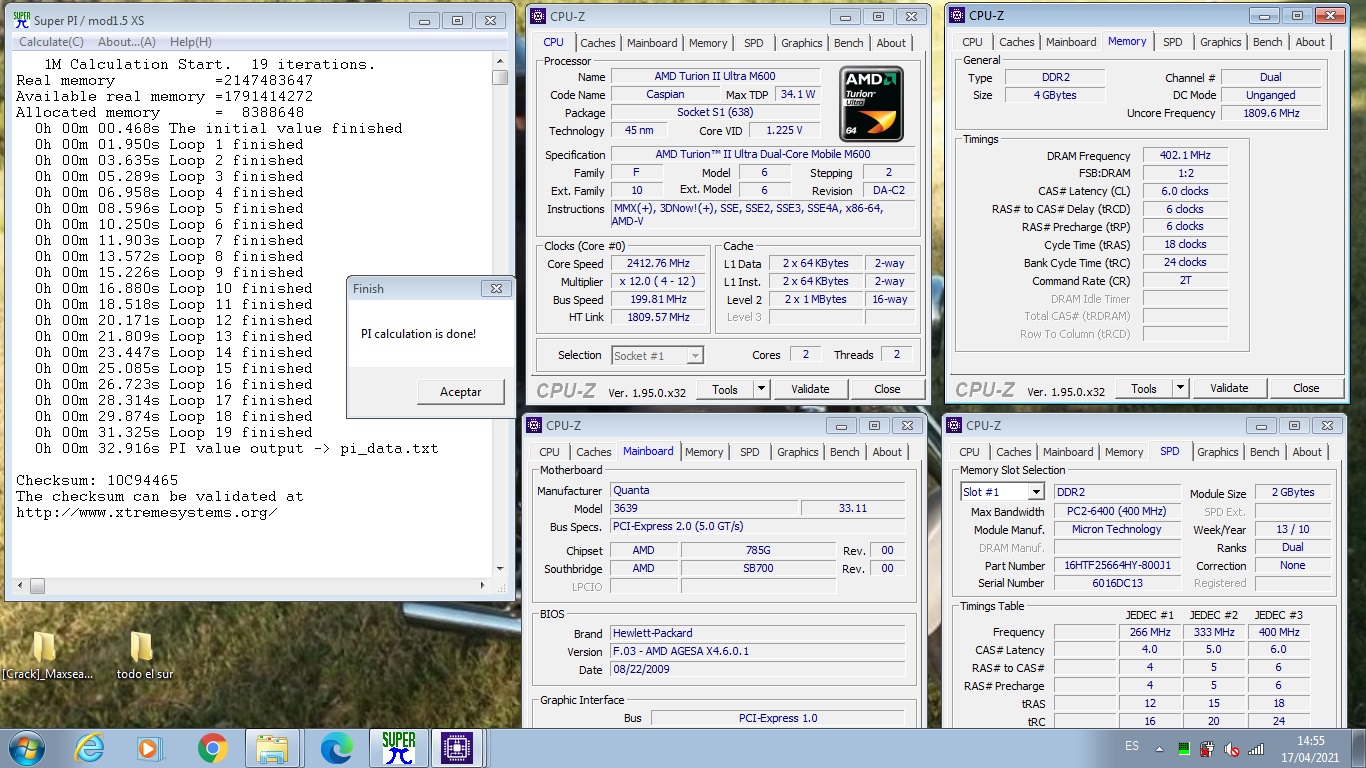Click the 'Loop 19 finished' line
The image size is (1366, 768).
174,433
